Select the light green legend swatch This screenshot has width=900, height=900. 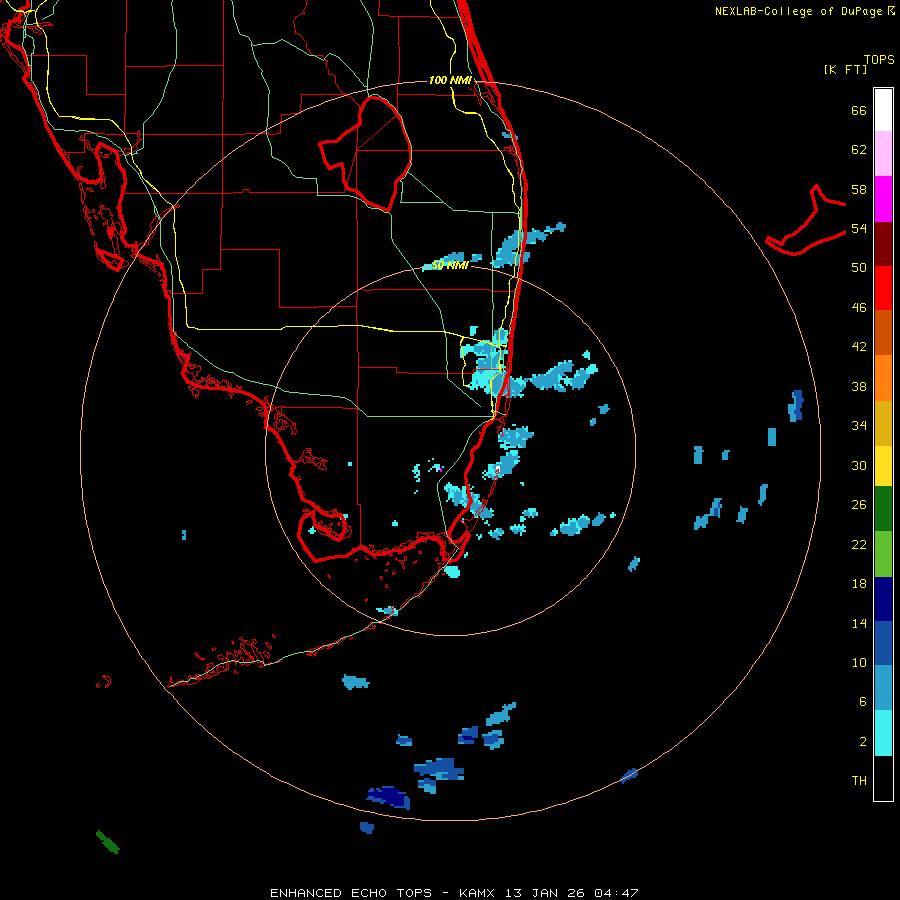point(883,554)
